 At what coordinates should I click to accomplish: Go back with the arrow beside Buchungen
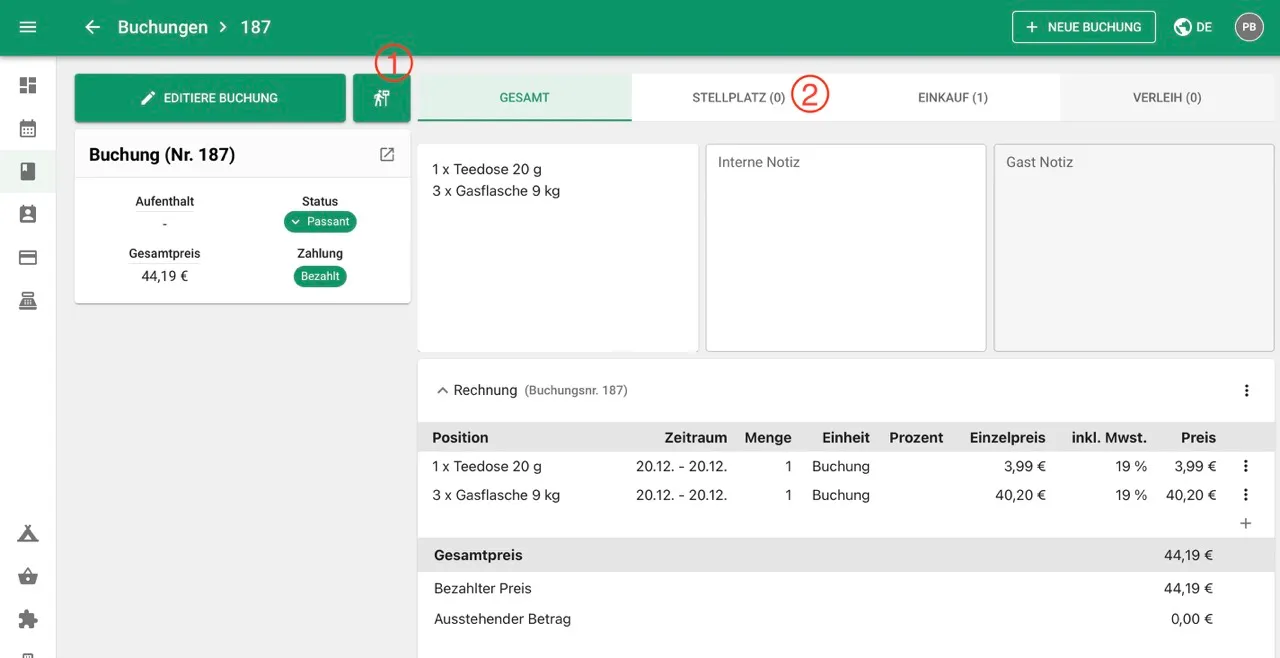(x=93, y=27)
